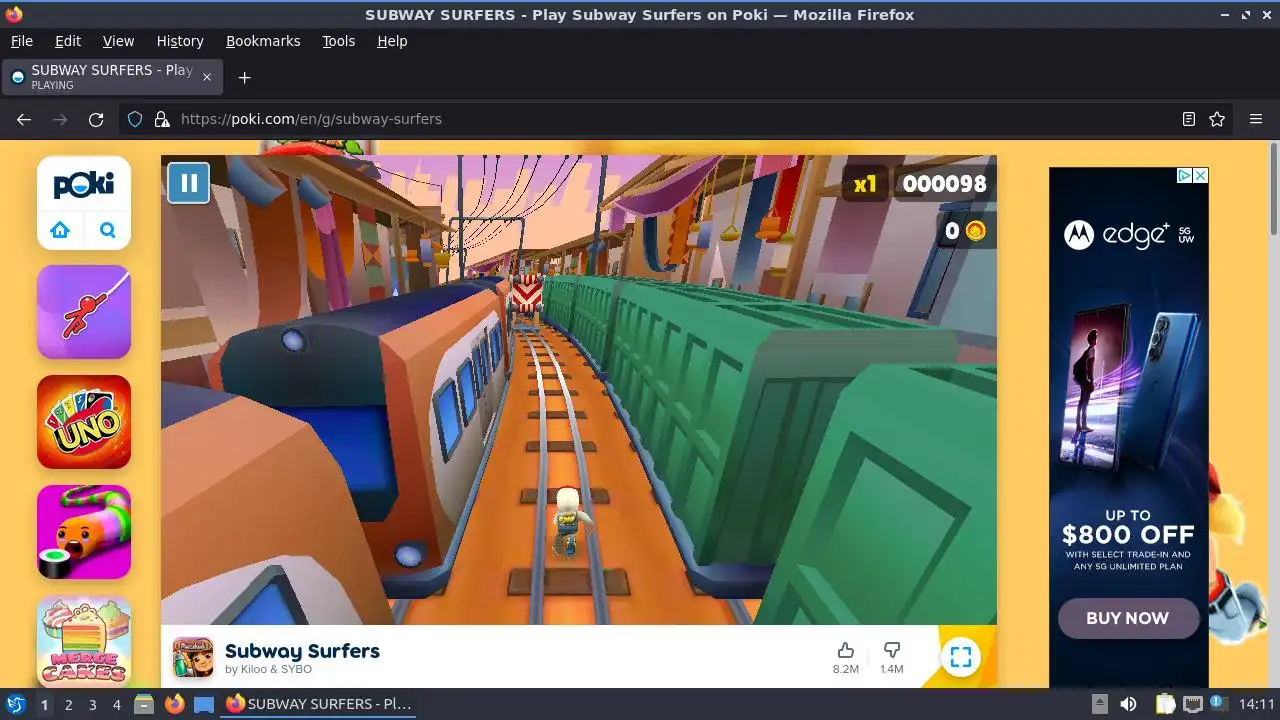Image resolution: width=1280 pixels, height=720 pixels.
Task: Enter fullscreen mode for the game
Action: 961,657
